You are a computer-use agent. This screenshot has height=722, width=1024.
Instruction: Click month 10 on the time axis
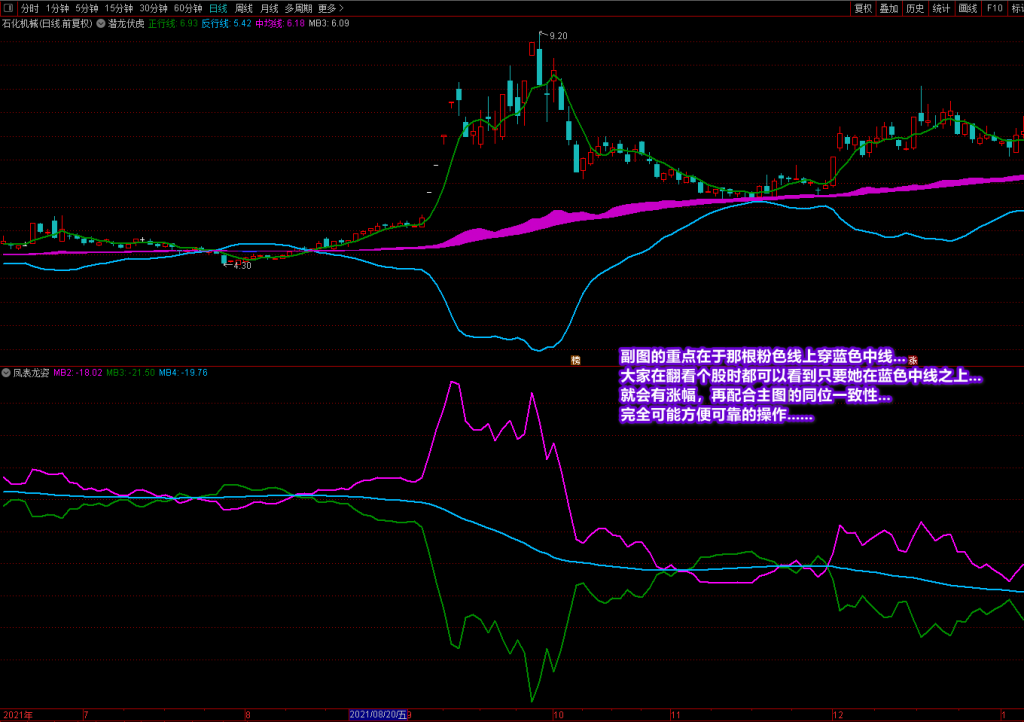(x=558, y=715)
